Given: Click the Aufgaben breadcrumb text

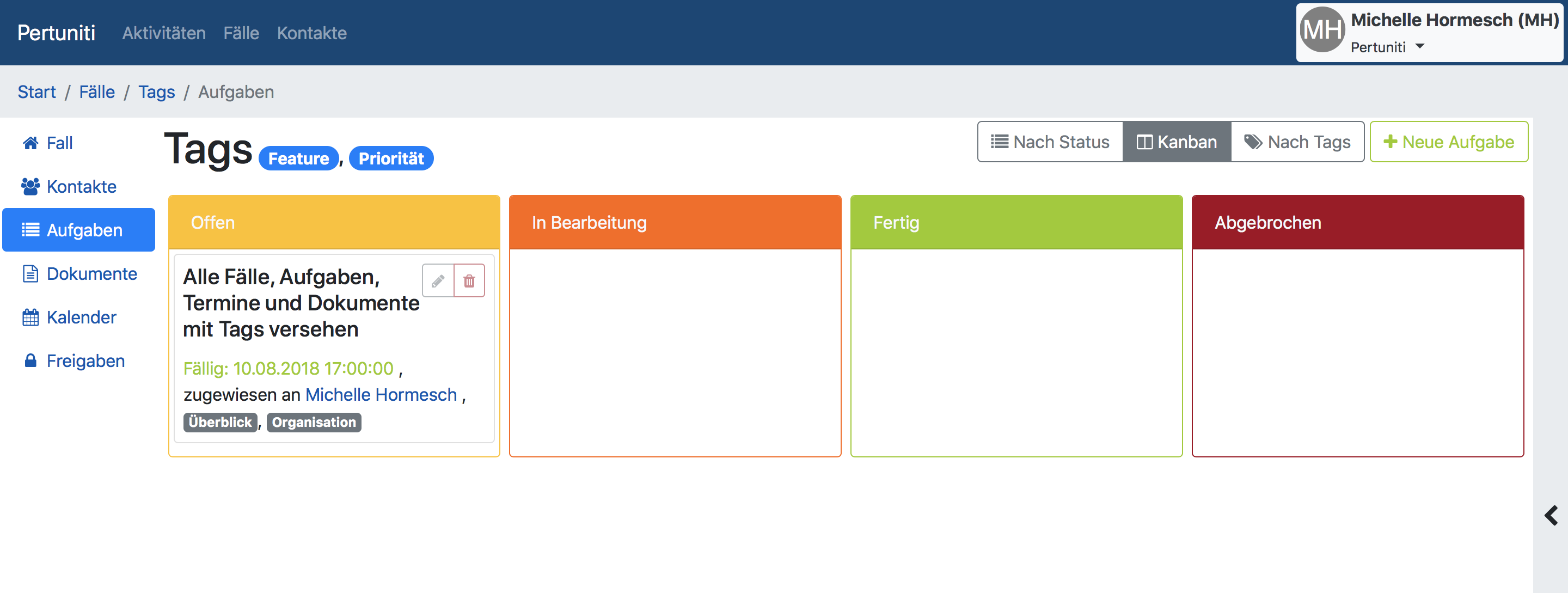Looking at the screenshot, I should click(x=236, y=92).
